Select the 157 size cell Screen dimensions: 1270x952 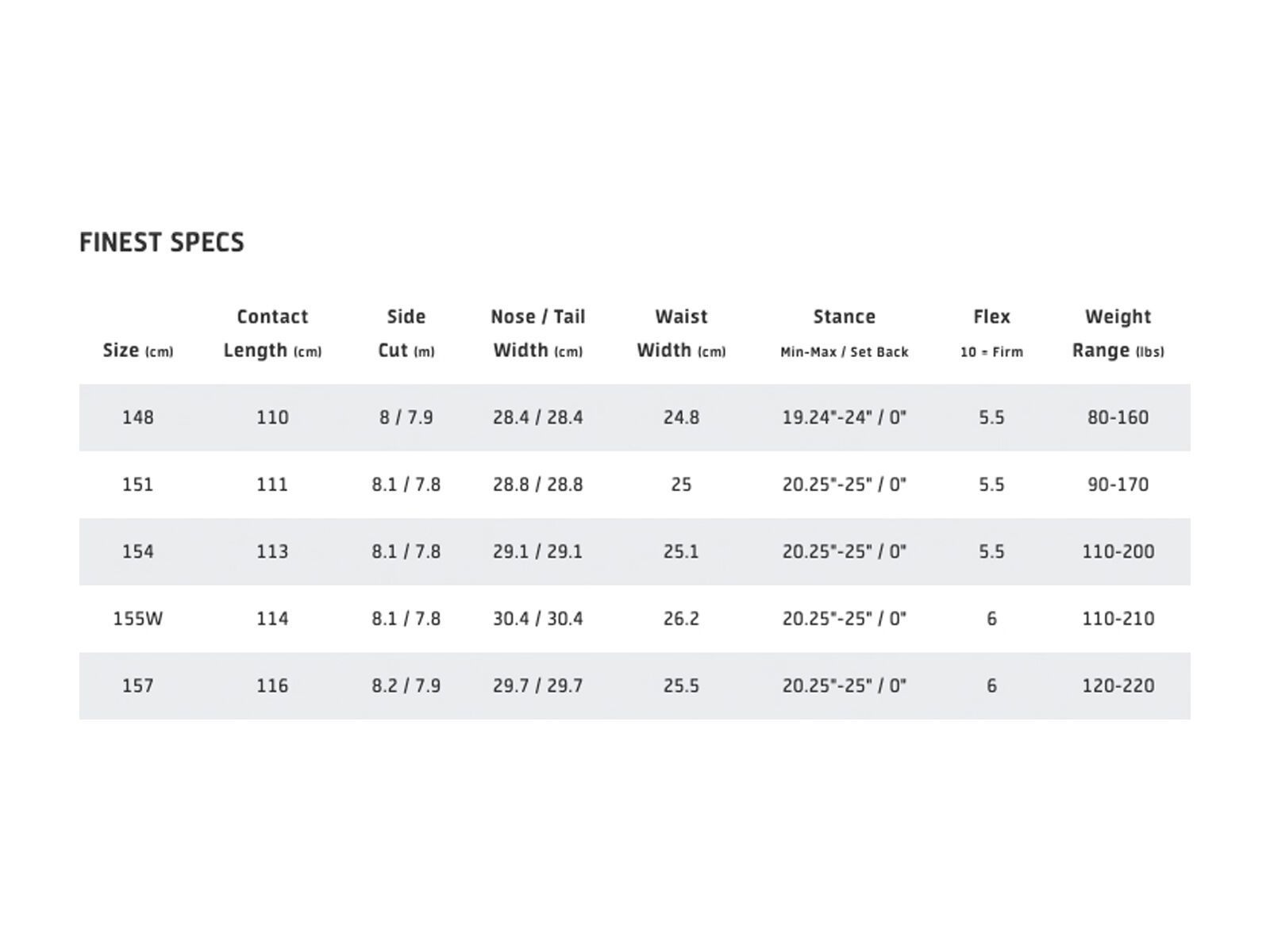[x=137, y=685]
